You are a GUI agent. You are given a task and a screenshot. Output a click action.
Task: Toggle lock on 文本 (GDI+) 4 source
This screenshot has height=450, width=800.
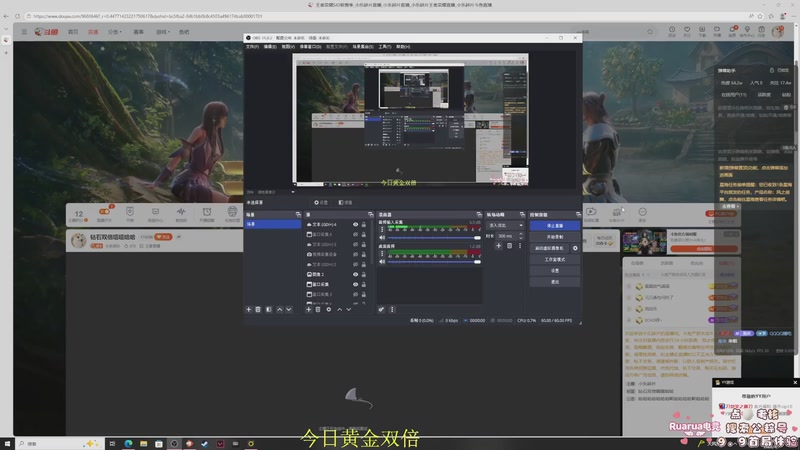[364, 224]
